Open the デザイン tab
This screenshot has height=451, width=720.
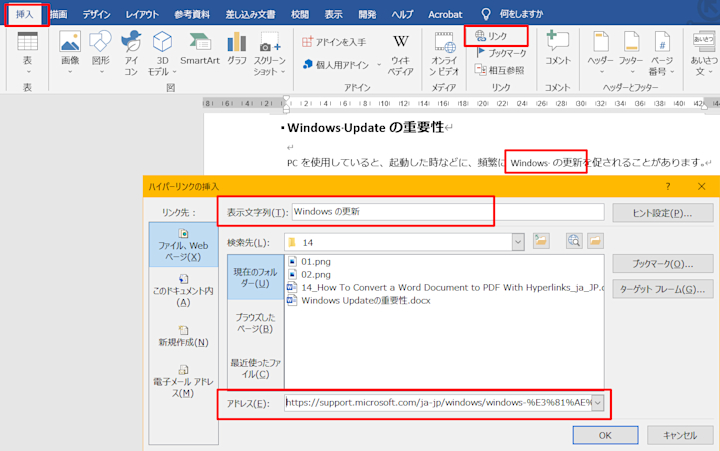tap(96, 14)
